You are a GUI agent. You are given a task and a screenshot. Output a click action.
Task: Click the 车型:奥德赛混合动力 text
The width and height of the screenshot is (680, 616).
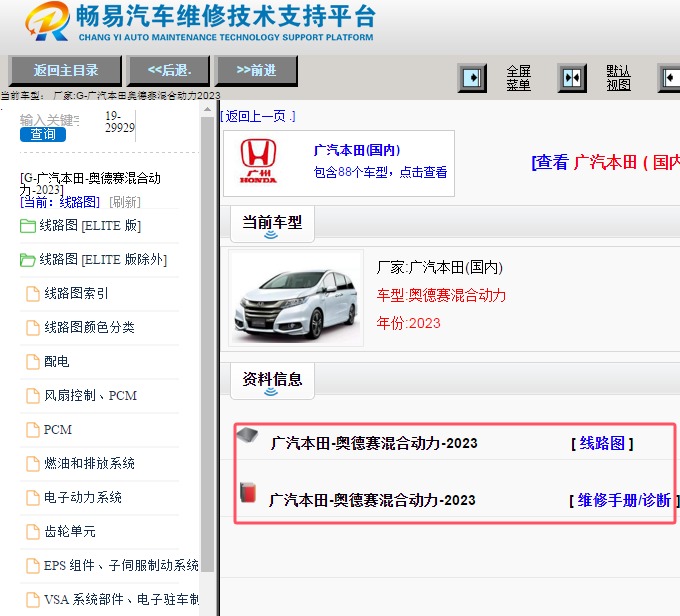[x=441, y=295]
